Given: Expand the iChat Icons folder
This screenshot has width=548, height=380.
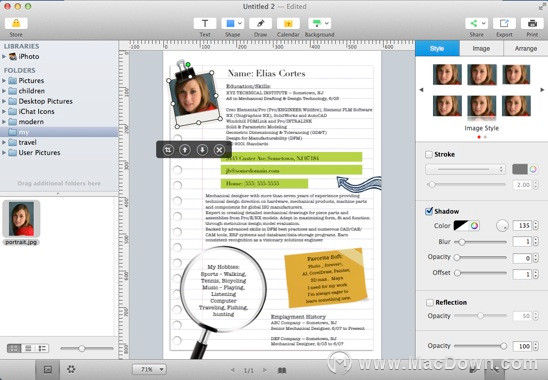Looking at the screenshot, I should [4, 112].
